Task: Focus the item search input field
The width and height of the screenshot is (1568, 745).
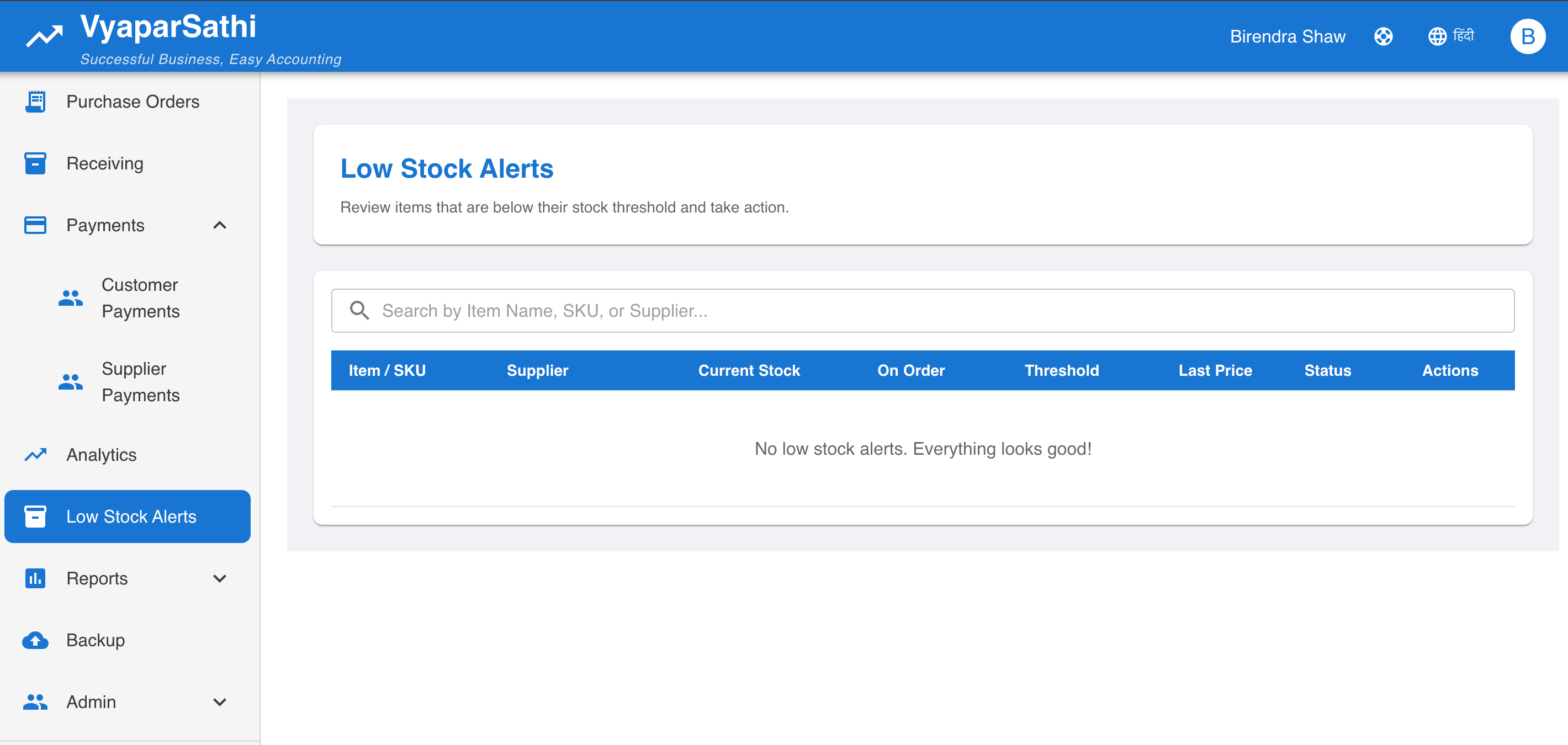Action: 922,310
